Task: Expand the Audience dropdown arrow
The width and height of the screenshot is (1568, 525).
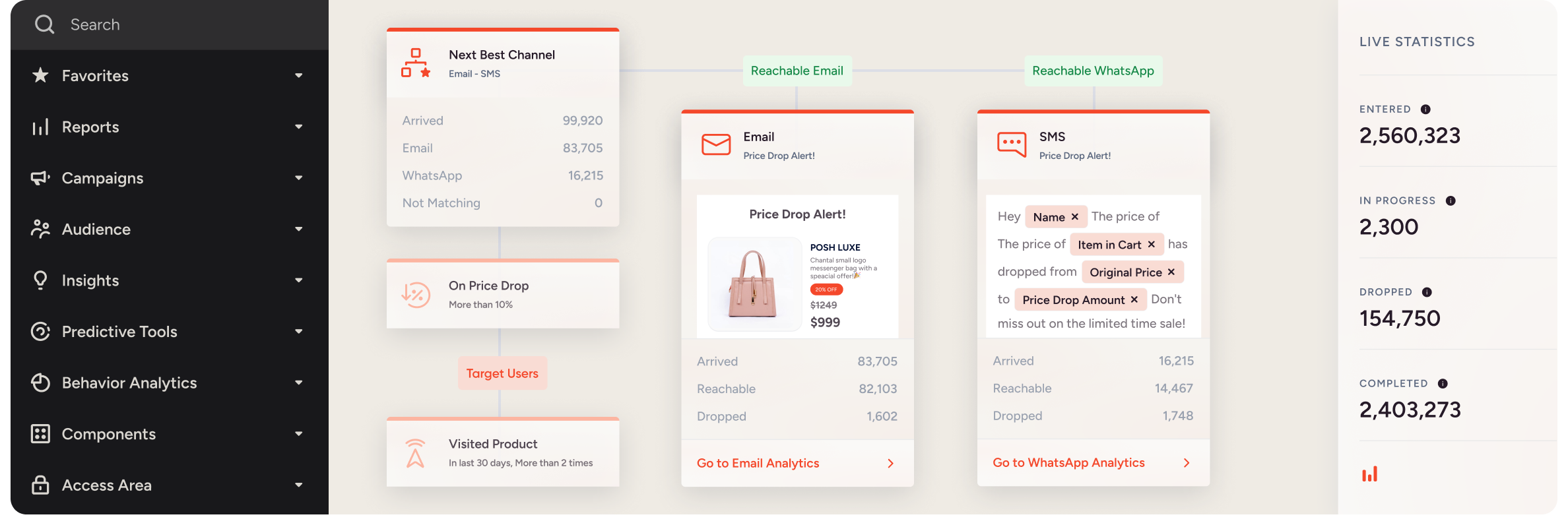Action: pyautogui.click(x=299, y=229)
